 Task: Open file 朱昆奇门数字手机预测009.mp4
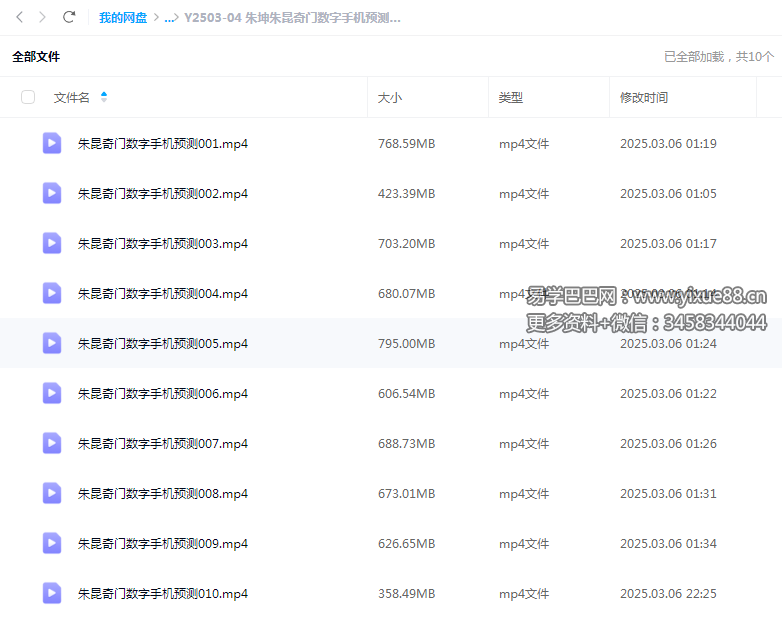click(x=162, y=543)
